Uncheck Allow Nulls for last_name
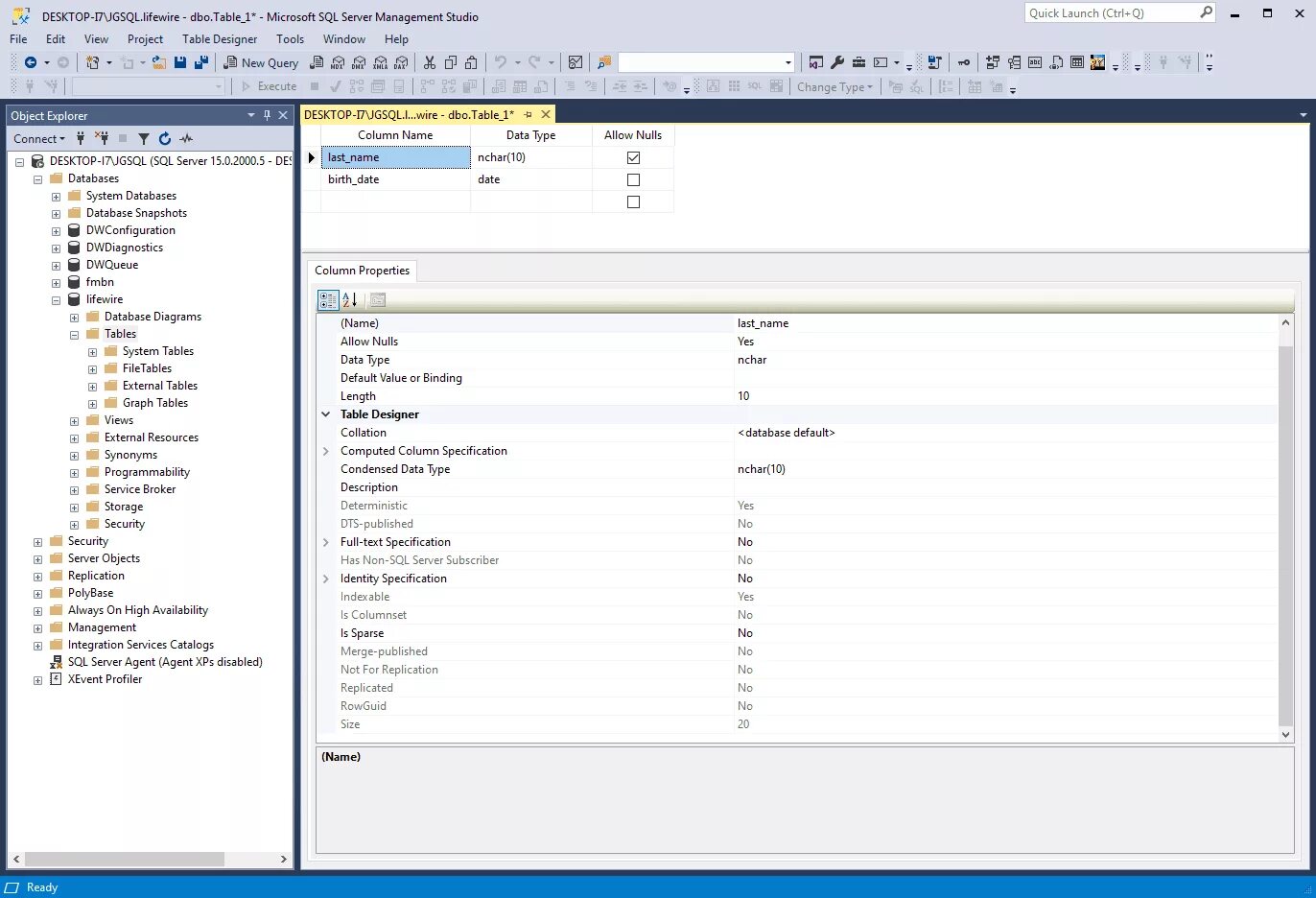The height and width of the screenshot is (898, 1316). pos(633,157)
